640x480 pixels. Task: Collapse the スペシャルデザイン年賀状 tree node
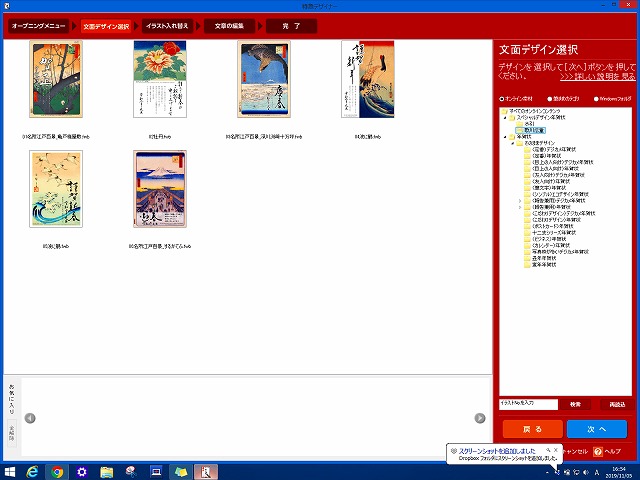click(x=505, y=118)
